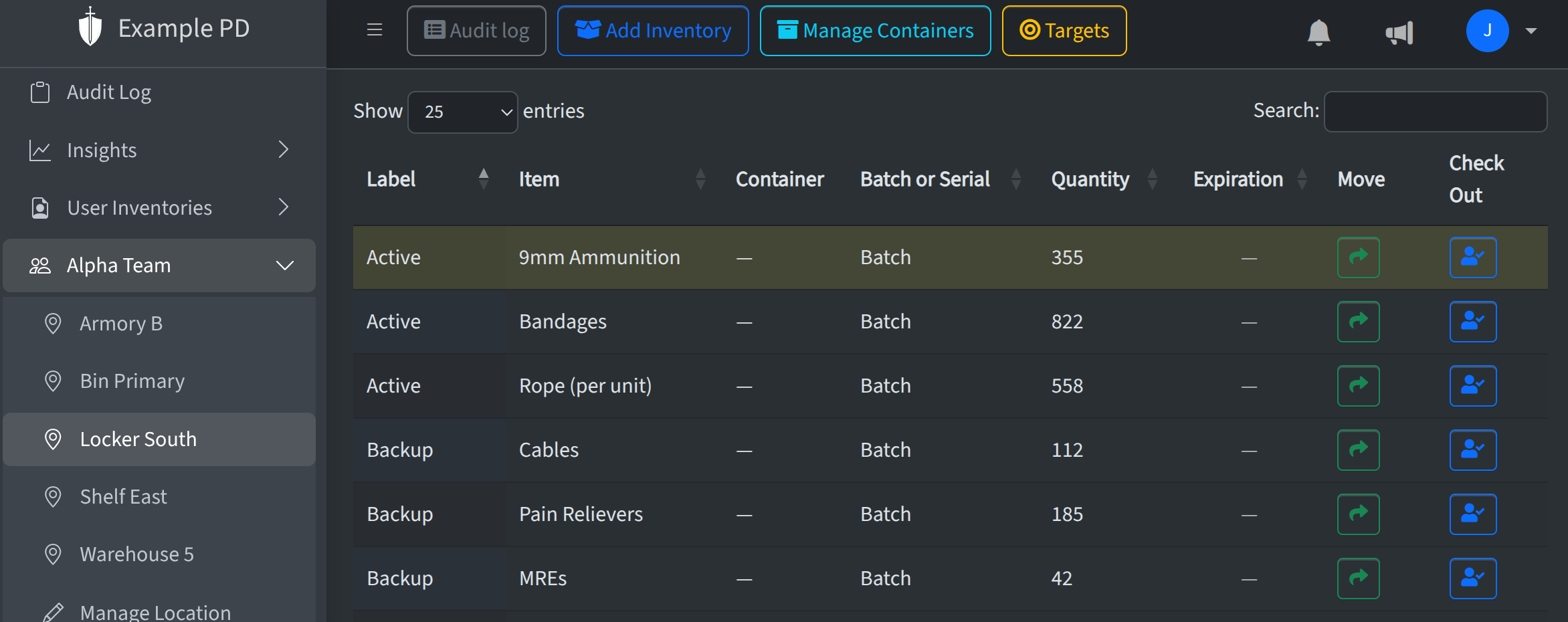Screen dimensions: 1568x622
Task: Select Locker South location
Action: tap(138, 439)
